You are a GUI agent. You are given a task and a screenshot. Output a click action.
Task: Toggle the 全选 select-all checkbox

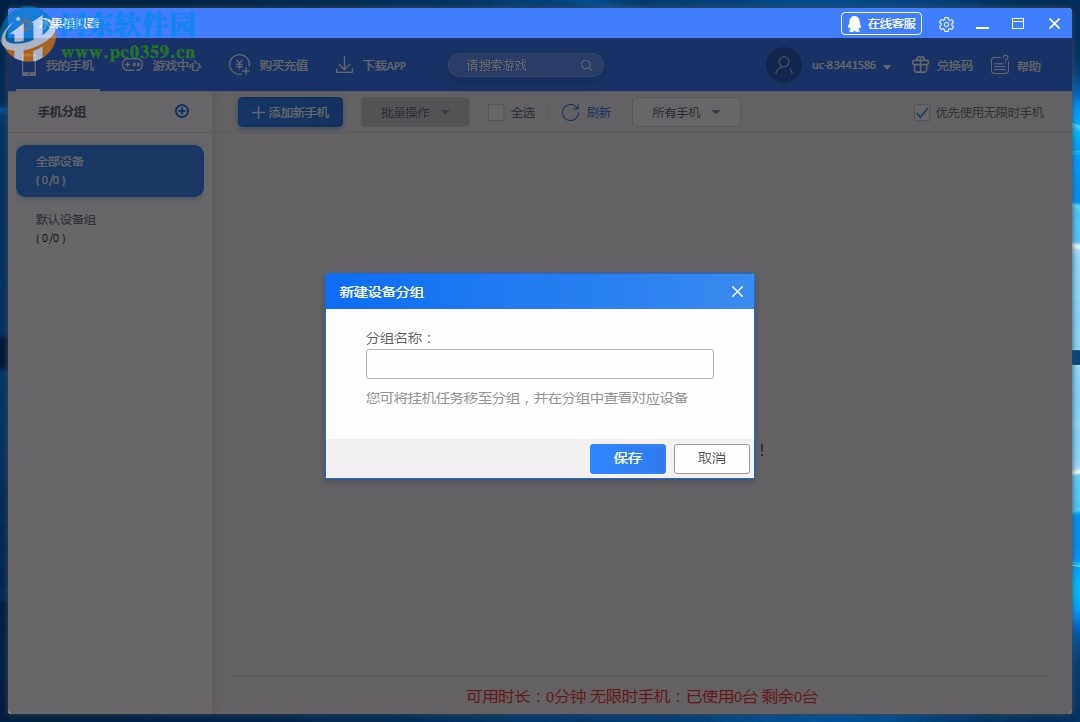[x=496, y=112]
